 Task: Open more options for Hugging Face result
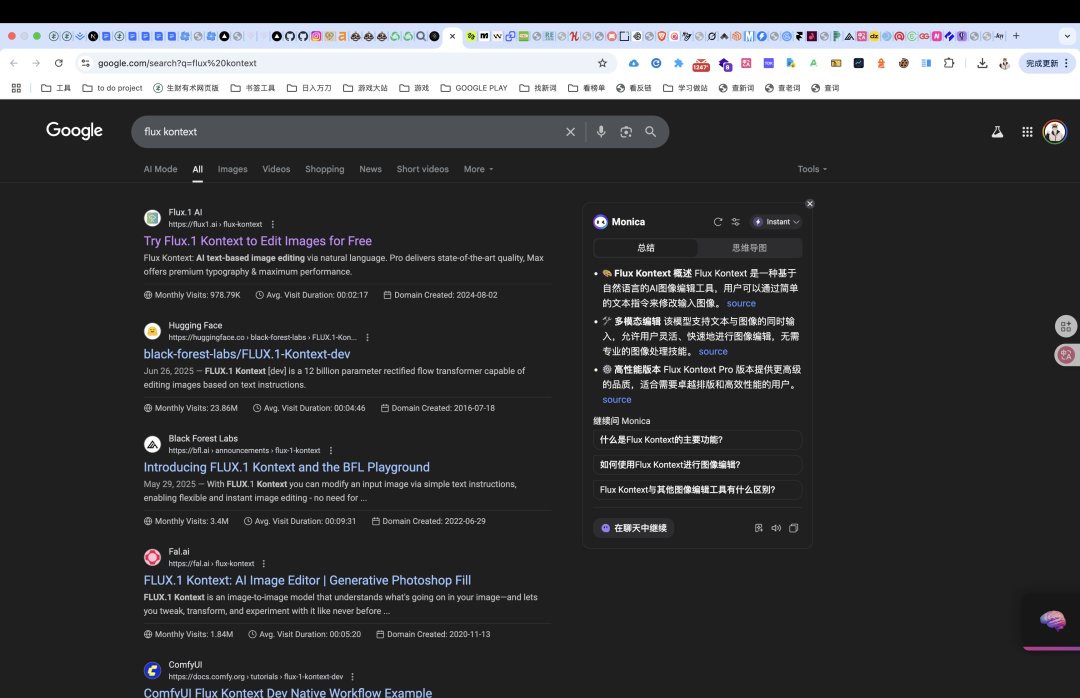coord(367,338)
